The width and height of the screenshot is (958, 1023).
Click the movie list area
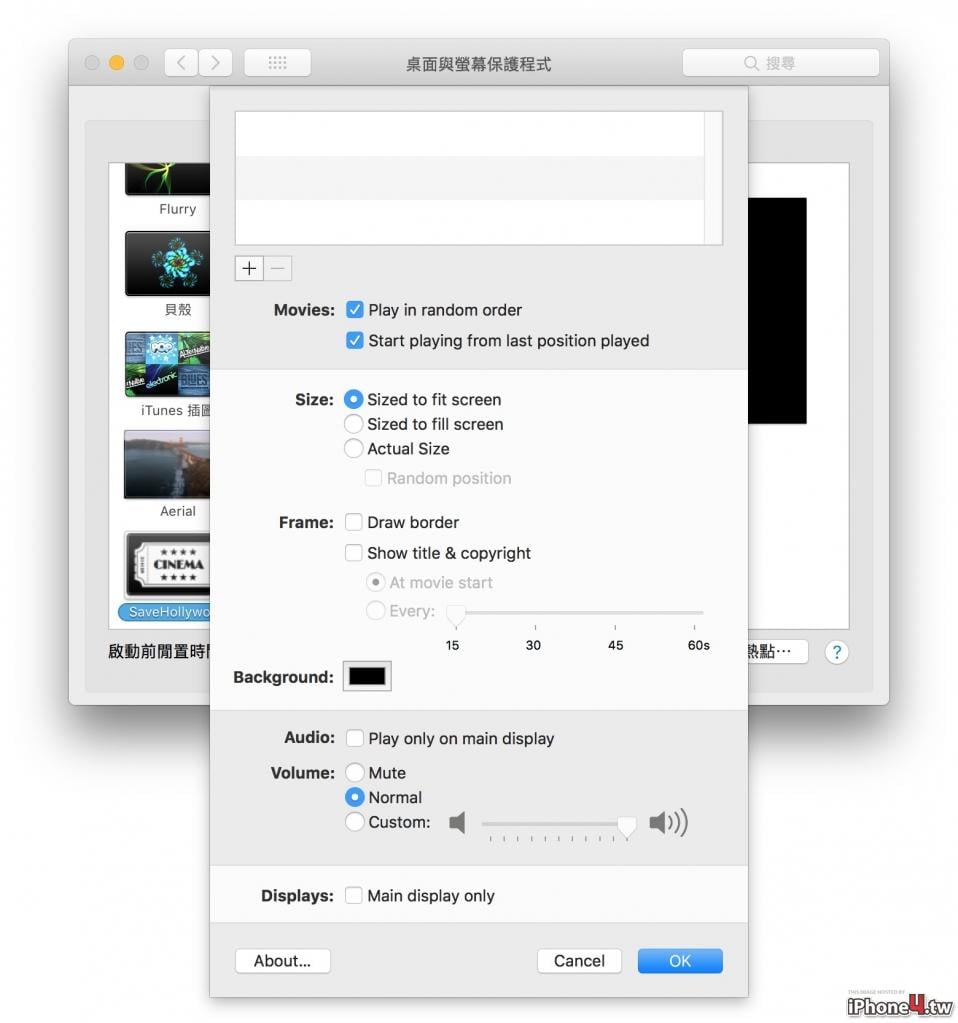pos(470,178)
